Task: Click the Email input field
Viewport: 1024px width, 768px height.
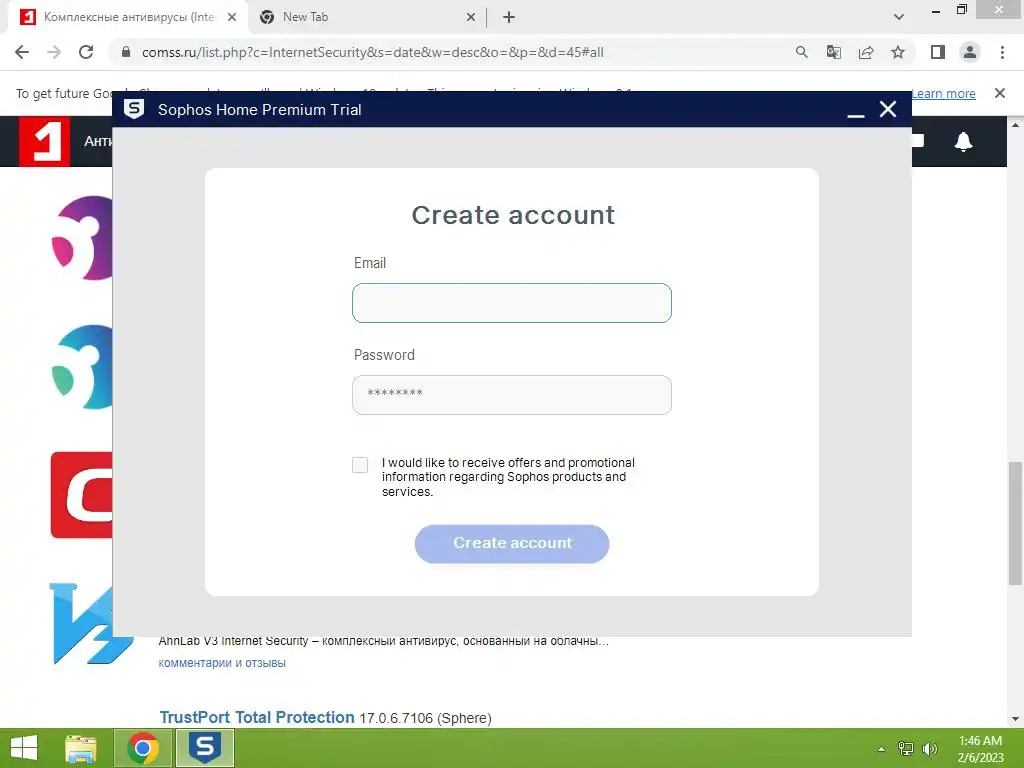Action: coord(511,303)
